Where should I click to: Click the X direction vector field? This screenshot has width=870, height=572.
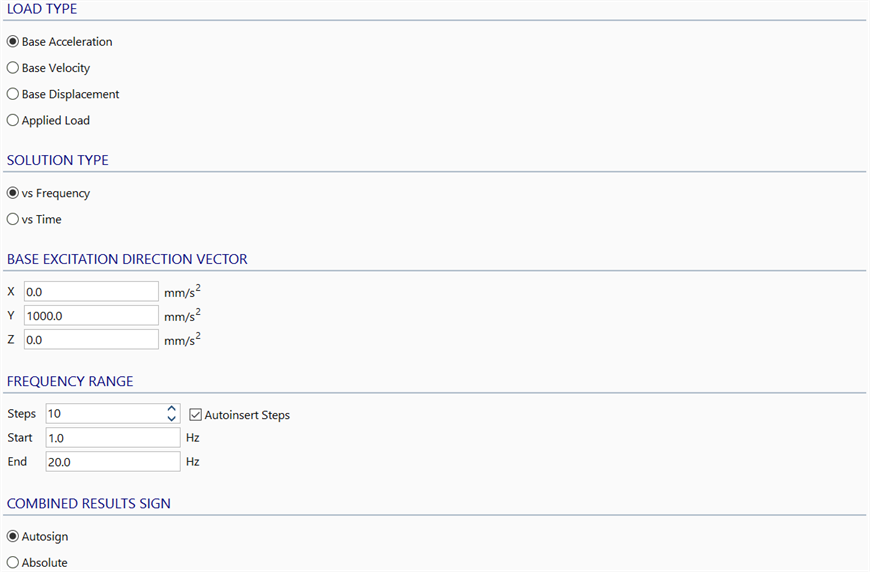click(91, 292)
